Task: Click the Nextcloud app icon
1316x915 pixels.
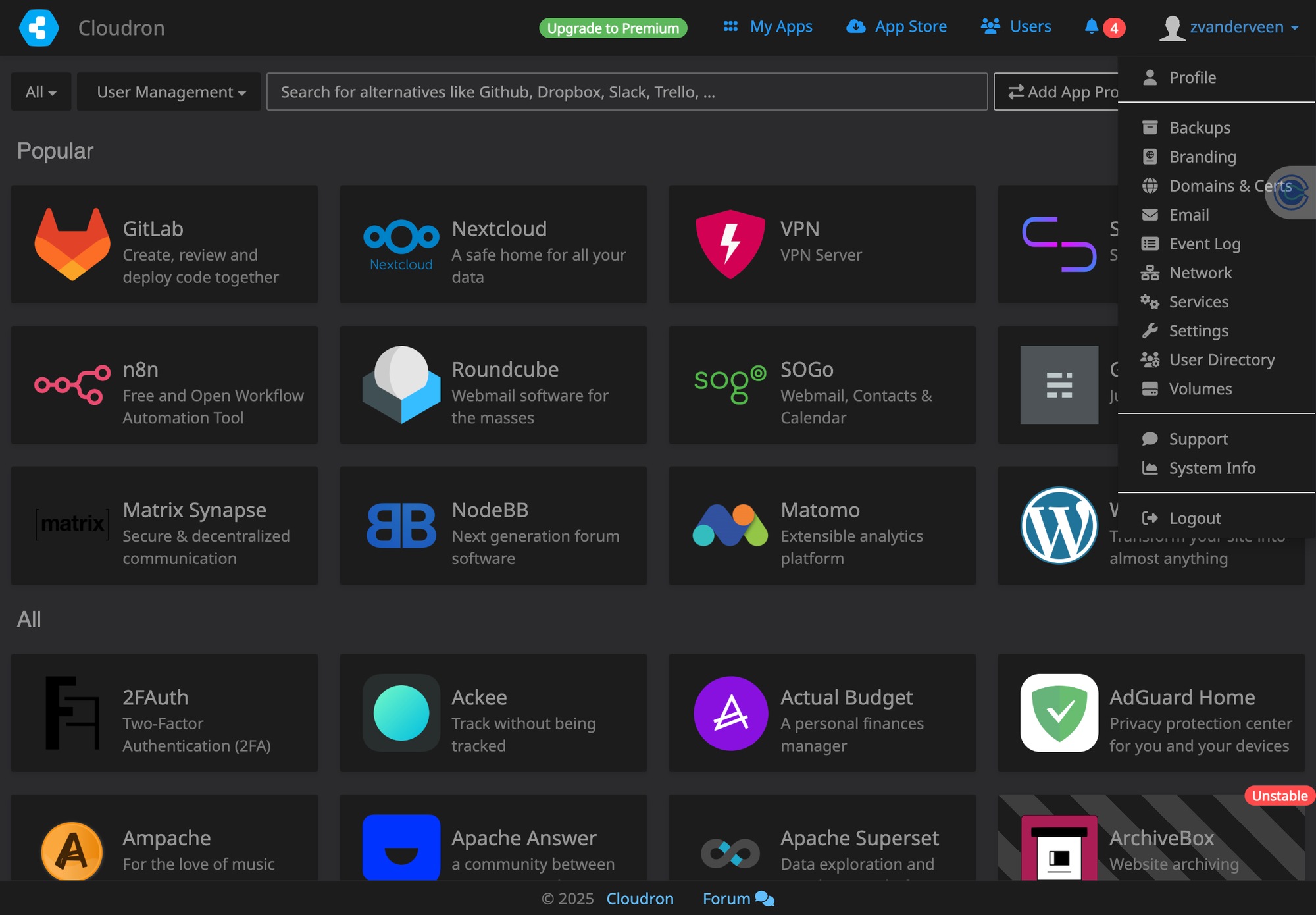Action: click(x=401, y=244)
